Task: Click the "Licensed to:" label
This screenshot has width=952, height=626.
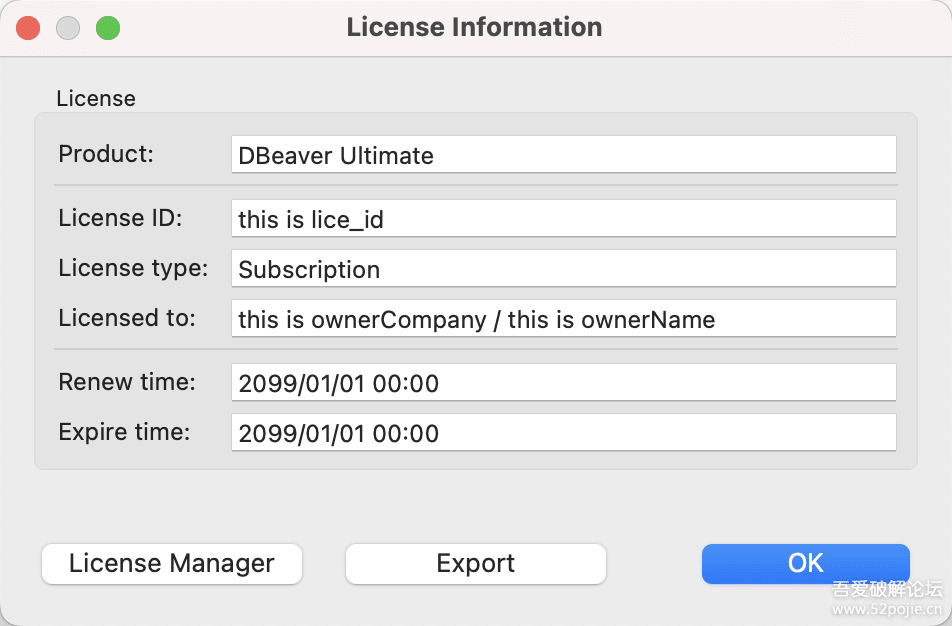Action: (x=127, y=318)
